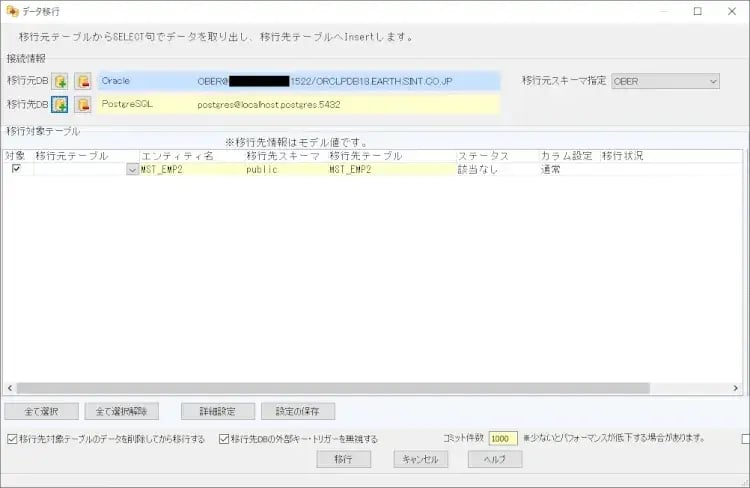The image size is (750, 488).
Task: Open help with the ヘルプ button
Action: [495, 459]
